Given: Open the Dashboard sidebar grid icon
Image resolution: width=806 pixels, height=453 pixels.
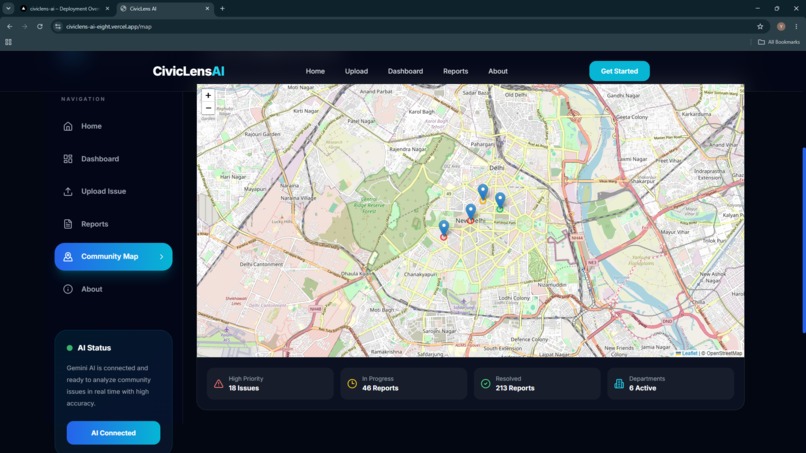Looking at the screenshot, I should coord(68,159).
